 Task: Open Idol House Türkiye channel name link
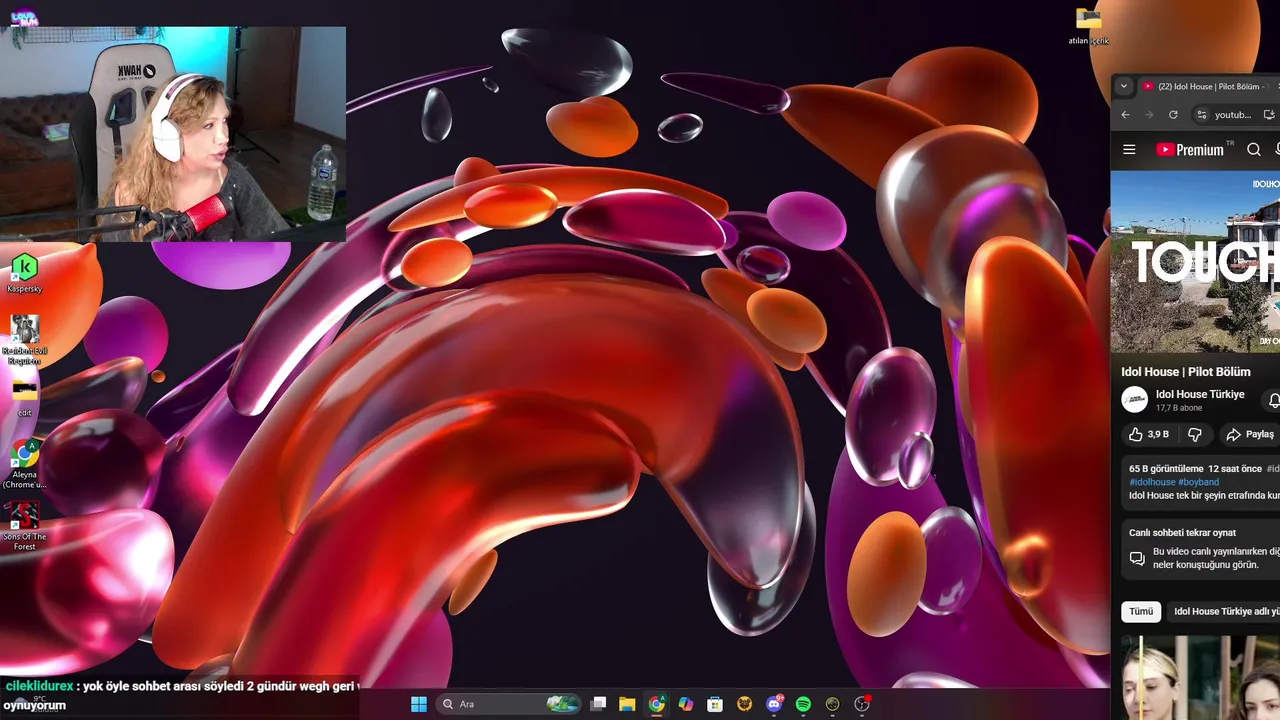pyautogui.click(x=1200, y=394)
